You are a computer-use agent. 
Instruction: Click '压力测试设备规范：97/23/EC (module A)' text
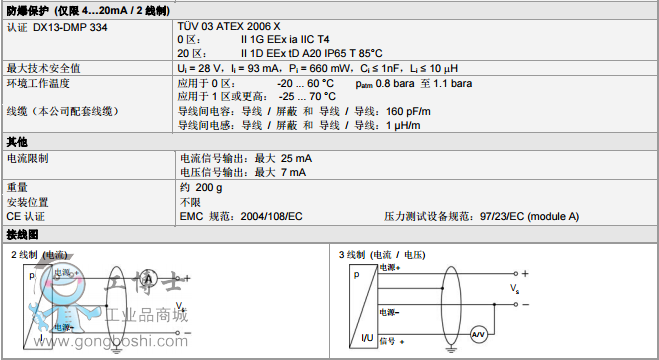481,217
